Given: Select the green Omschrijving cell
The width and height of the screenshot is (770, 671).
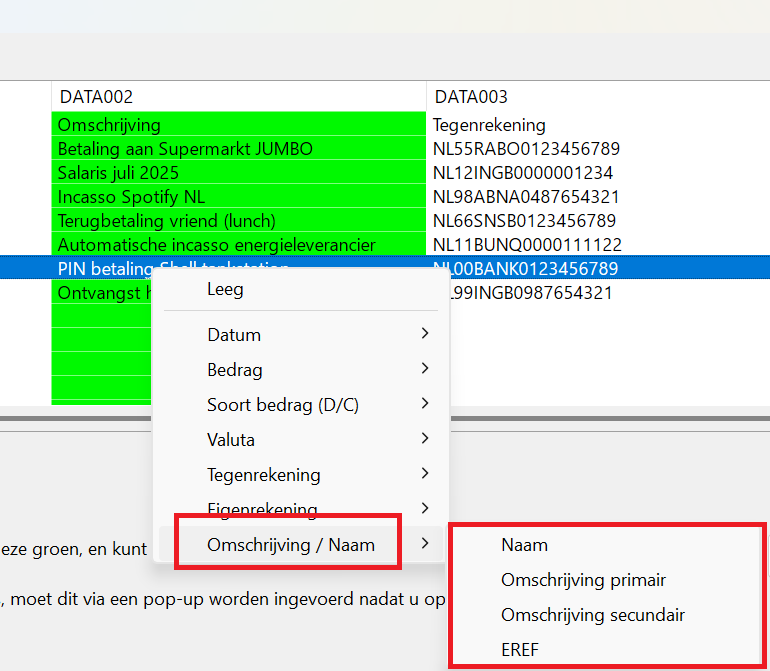Looking at the screenshot, I should [x=239, y=125].
